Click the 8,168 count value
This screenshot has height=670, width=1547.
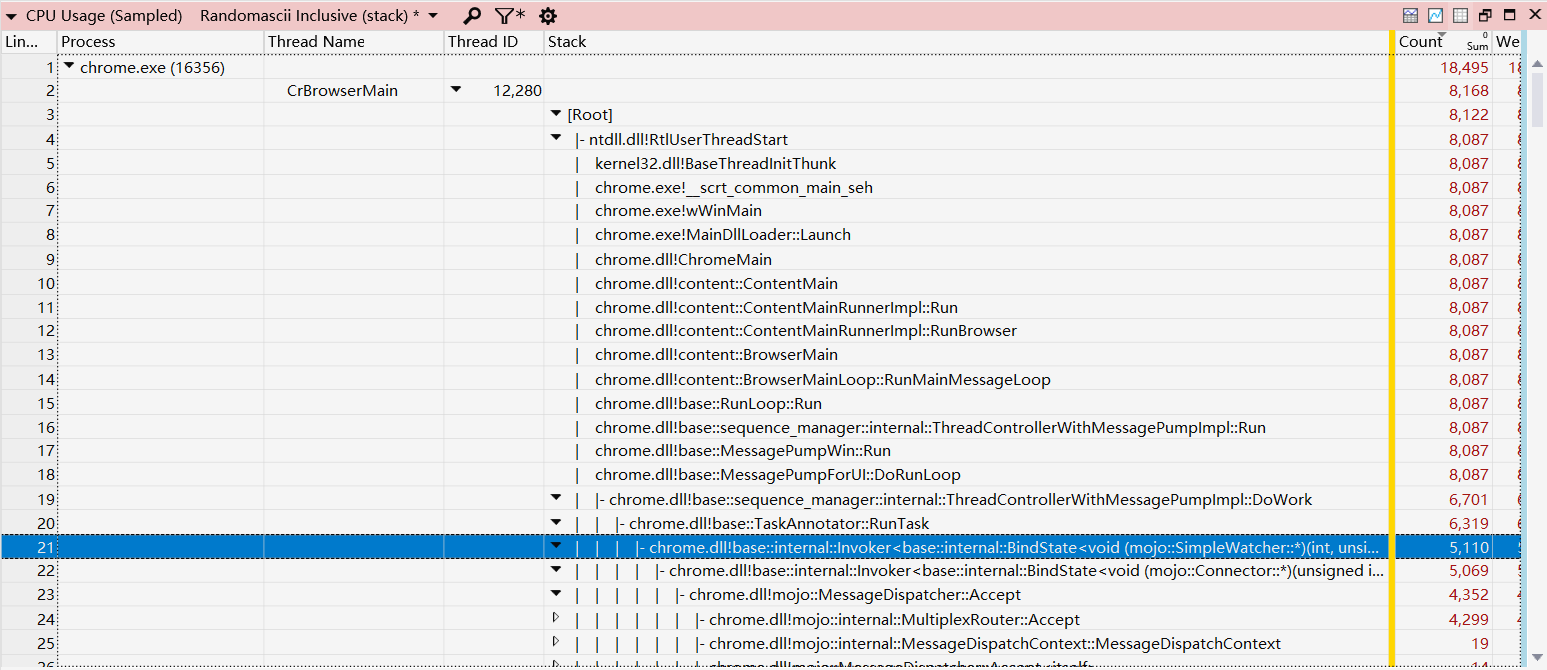point(1468,91)
